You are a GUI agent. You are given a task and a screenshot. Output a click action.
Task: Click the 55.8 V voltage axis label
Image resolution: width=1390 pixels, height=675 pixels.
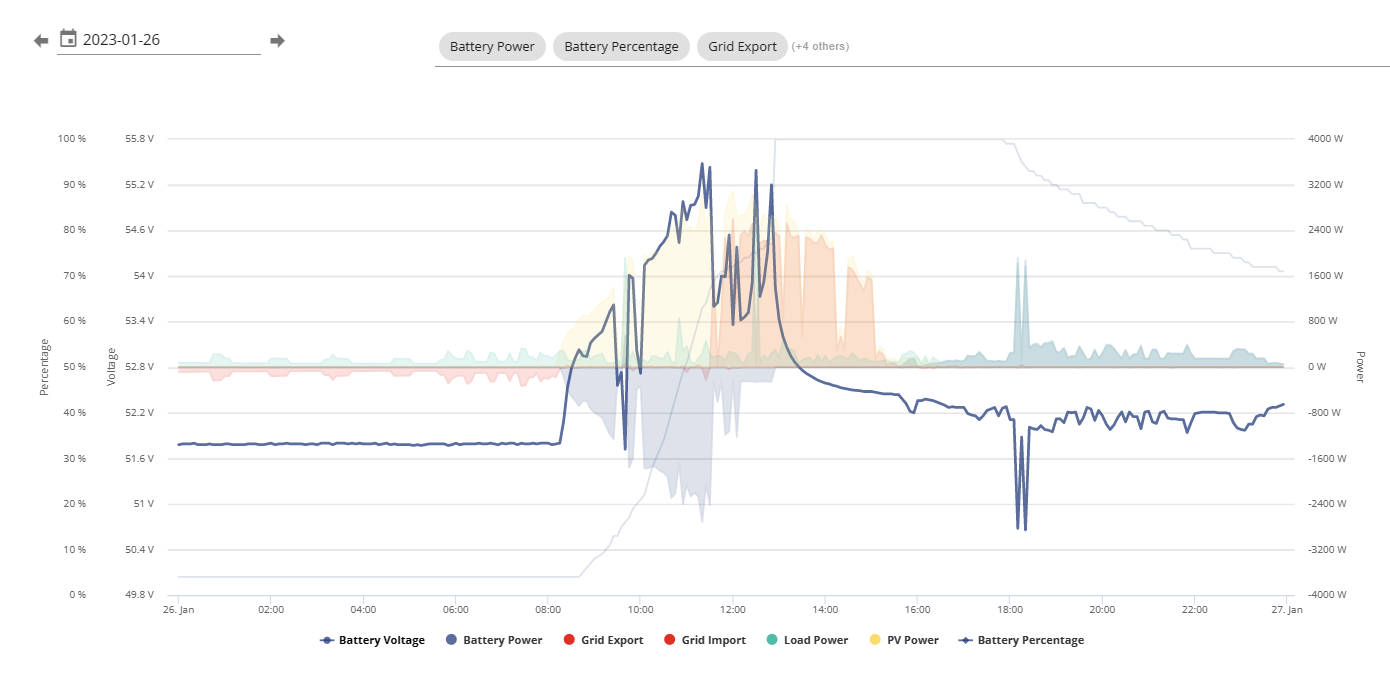pyautogui.click(x=138, y=139)
